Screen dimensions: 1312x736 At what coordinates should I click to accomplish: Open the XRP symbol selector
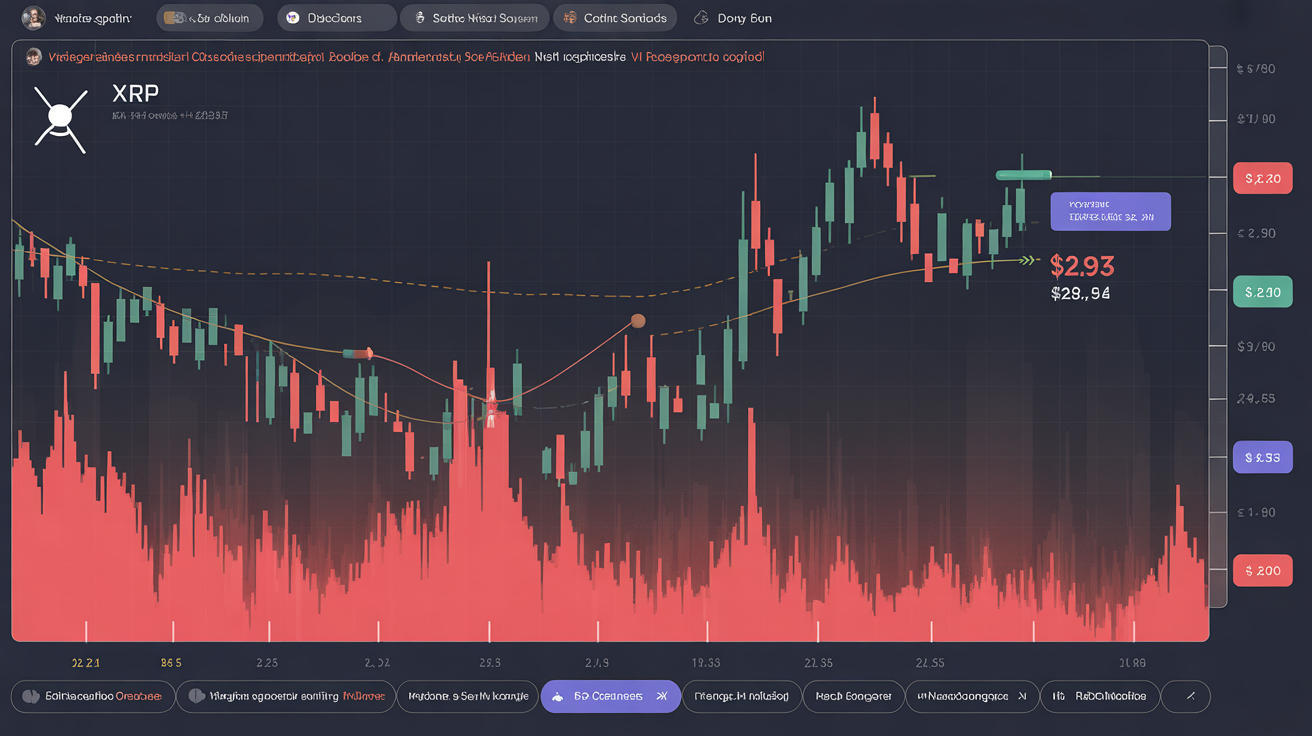click(x=137, y=93)
